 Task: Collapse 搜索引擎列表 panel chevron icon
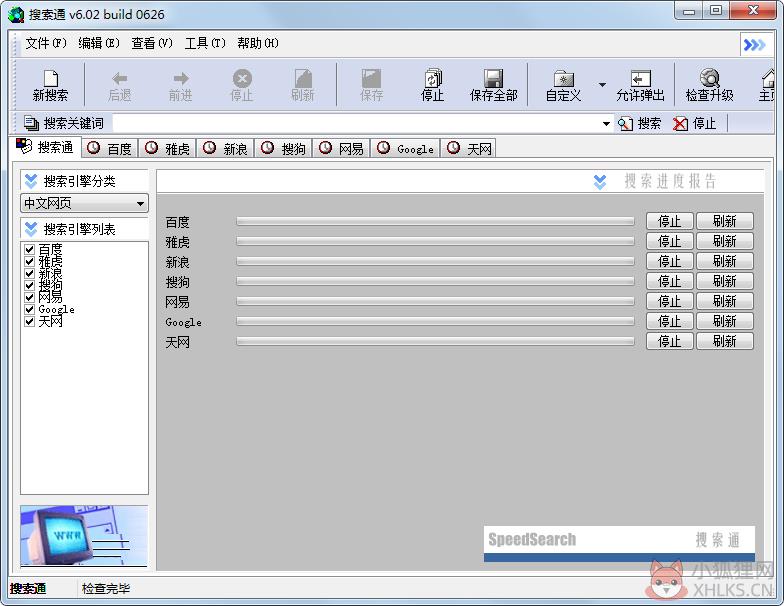(31, 229)
